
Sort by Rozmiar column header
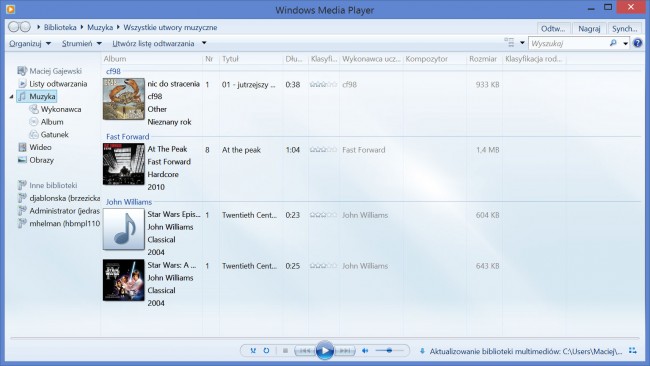click(484, 59)
